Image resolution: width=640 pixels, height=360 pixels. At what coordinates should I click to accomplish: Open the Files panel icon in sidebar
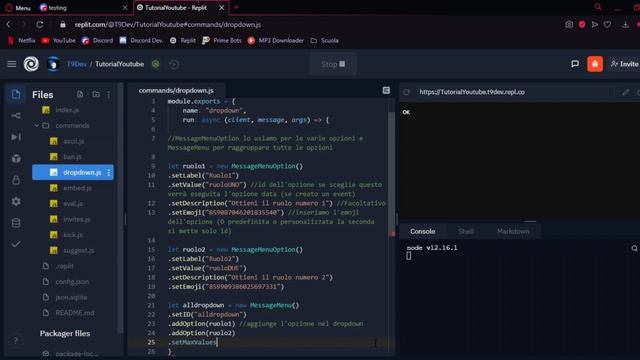pyautogui.click(x=16, y=94)
